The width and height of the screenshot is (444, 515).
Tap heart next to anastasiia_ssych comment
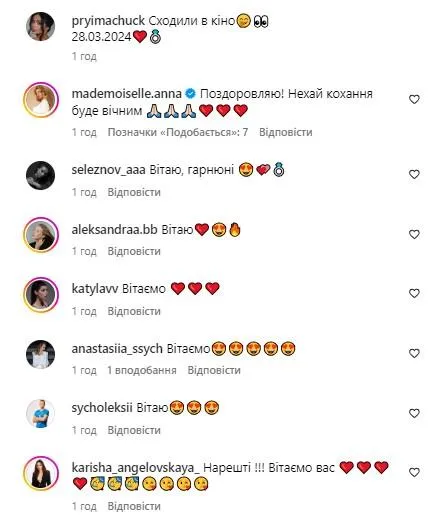click(414, 353)
